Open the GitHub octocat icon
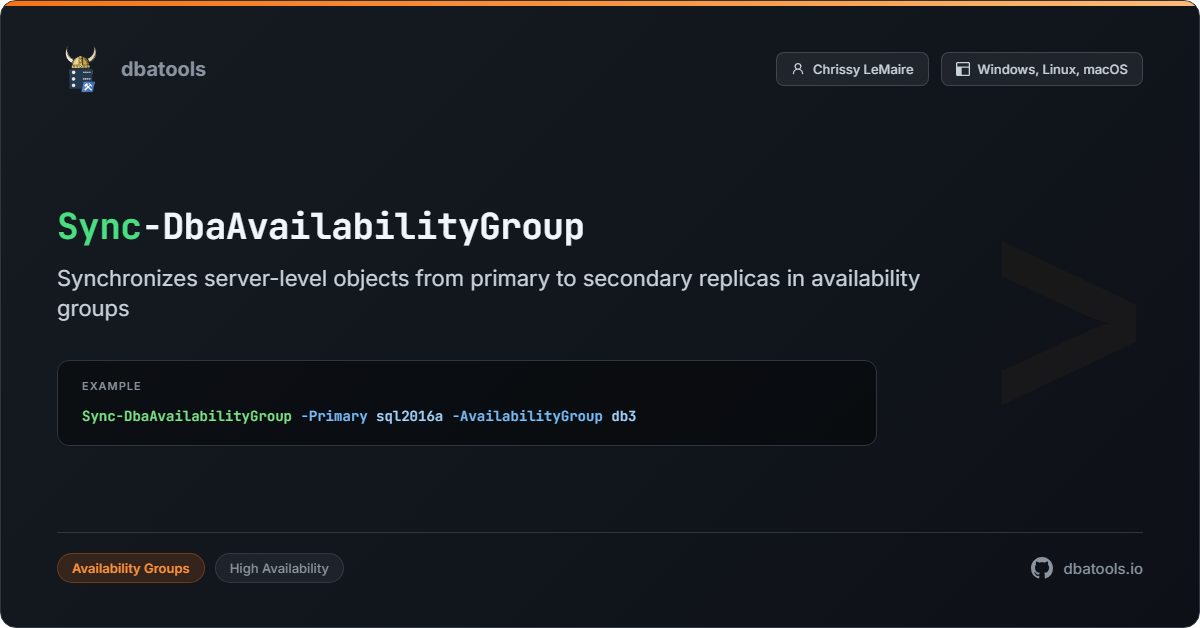The width and height of the screenshot is (1200, 628). point(1042,568)
